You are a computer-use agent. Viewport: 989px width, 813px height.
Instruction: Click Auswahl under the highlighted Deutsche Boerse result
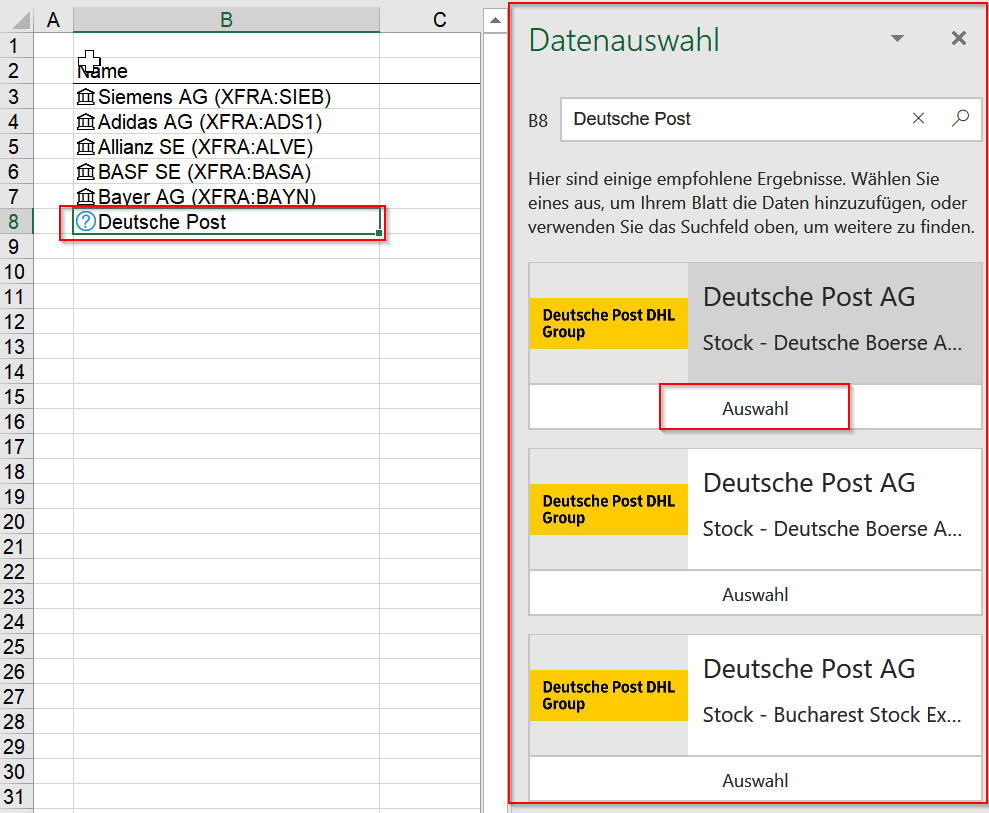755,408
